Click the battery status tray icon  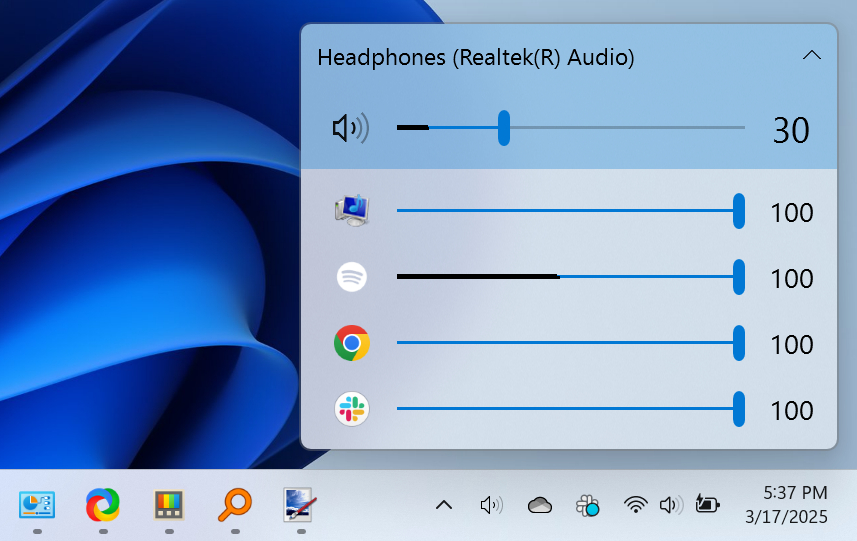[707, 505]
